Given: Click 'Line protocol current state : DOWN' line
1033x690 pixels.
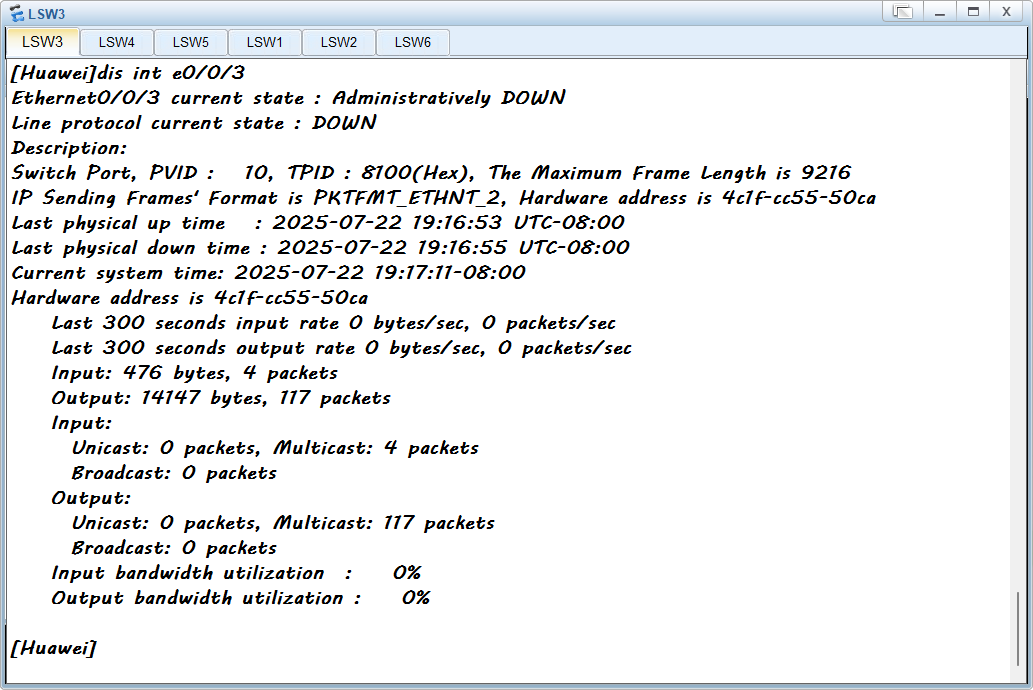Looking at the screenshot, I should 194,123.
